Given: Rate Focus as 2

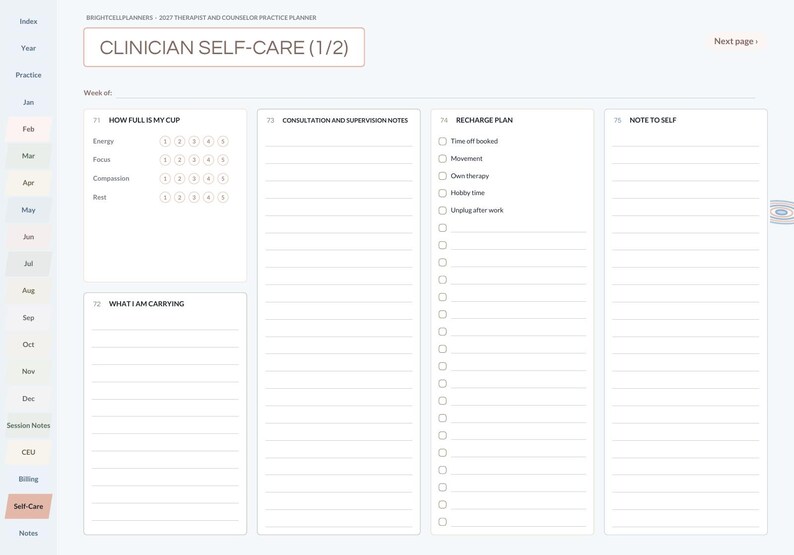Looking at the screenshot, I should coord(179,160).
